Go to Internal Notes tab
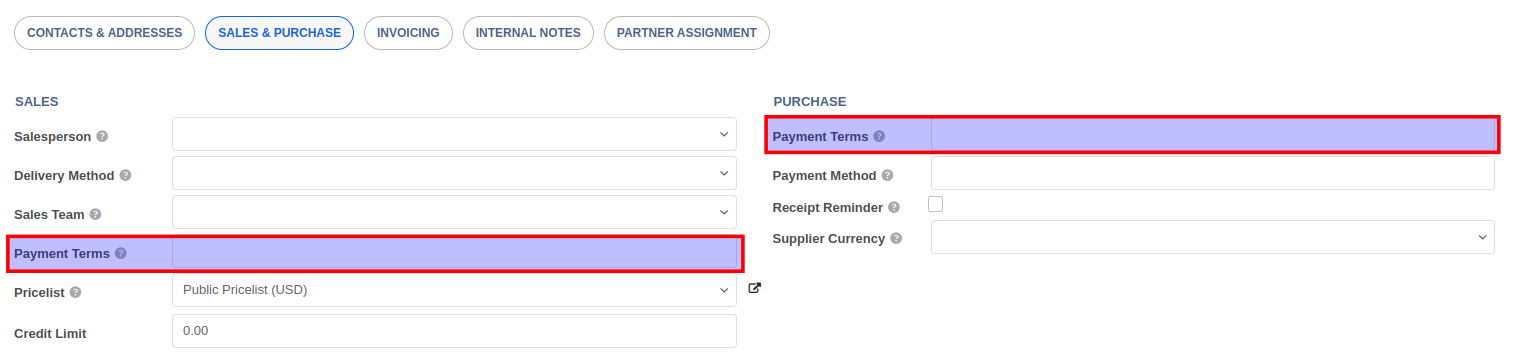1530x364 pixels. click(528, 33)
